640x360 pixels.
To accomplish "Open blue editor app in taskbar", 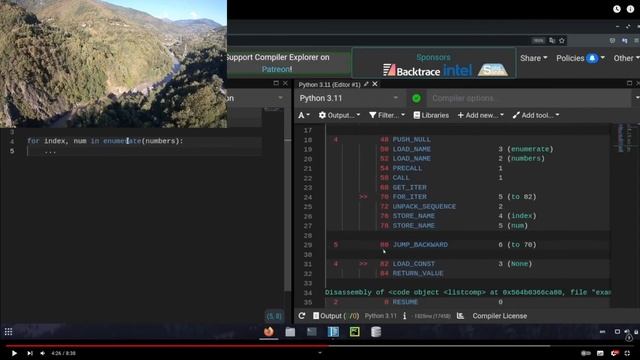I will point(333,332).
